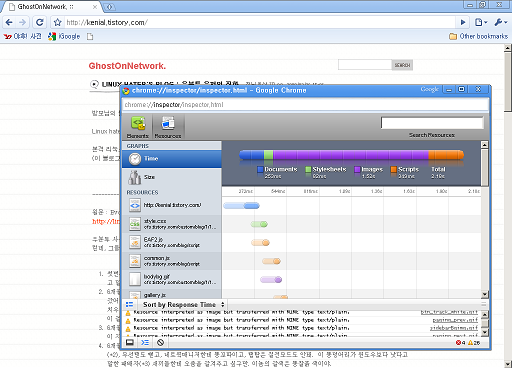Image resolution: width=512 pixels, height=368 pixels.
Task: Click the blog SEARCH button
Action: (402, 65)
